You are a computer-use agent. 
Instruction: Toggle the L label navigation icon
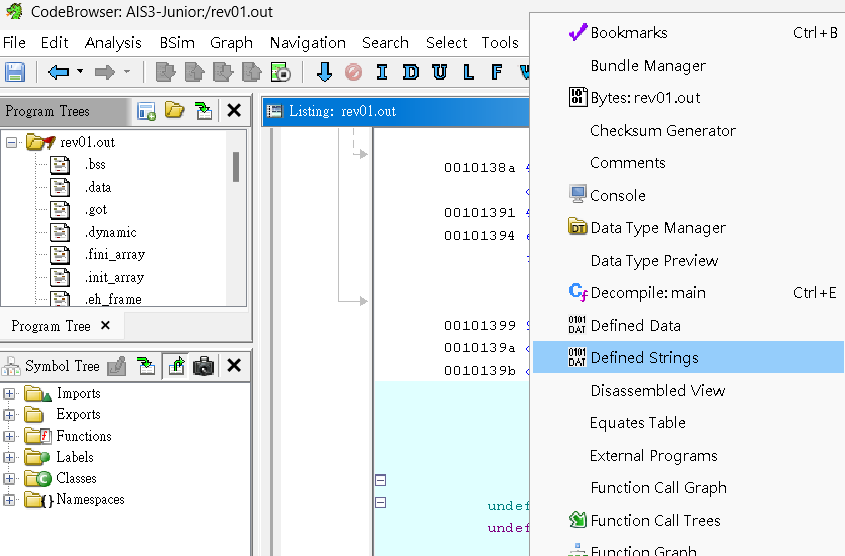click(x=468, y=72)
